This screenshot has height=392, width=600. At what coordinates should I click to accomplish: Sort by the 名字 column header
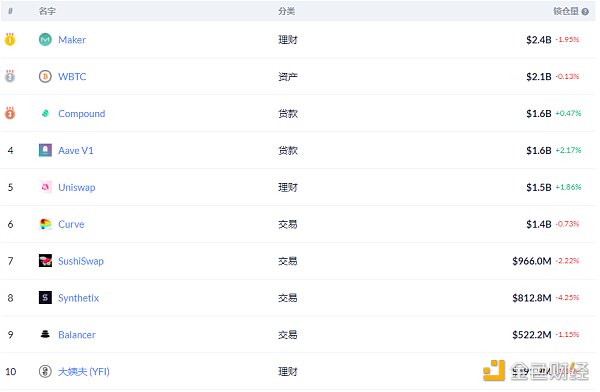(x=47, y=11)
